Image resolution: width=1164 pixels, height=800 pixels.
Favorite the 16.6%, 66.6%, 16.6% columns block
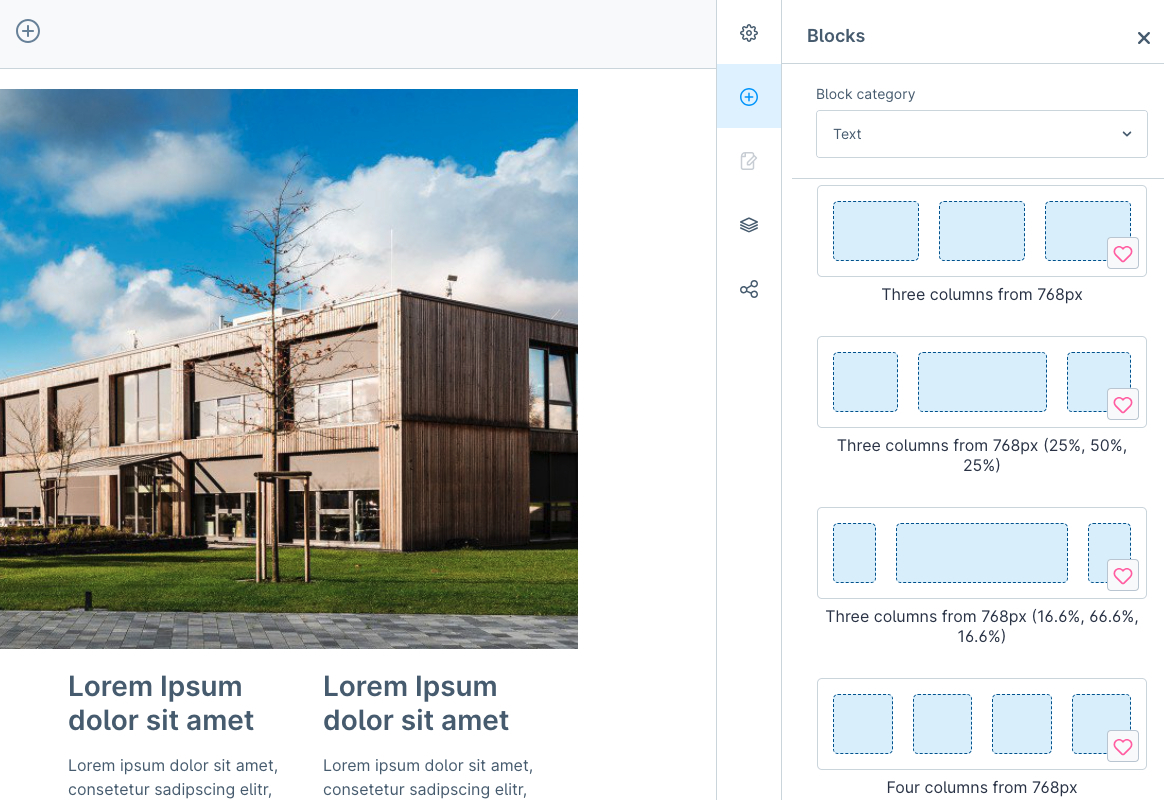click(1122, 575)
